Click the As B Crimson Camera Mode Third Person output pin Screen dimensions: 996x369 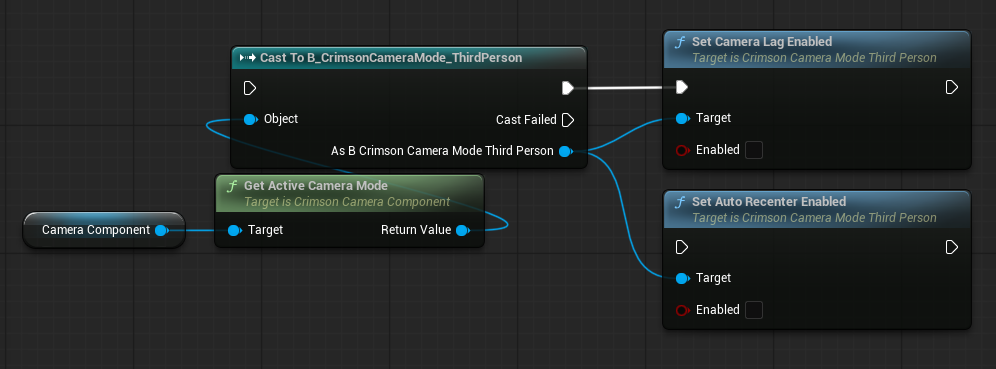[x=565, y=151]
